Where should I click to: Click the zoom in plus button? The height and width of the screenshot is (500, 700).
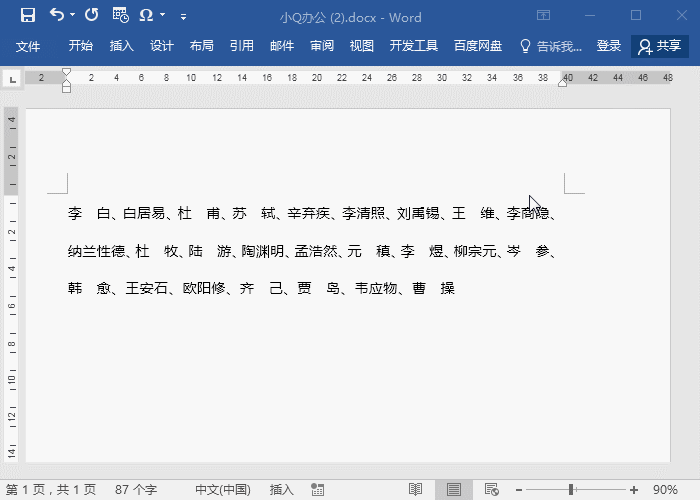coord(633,490)
